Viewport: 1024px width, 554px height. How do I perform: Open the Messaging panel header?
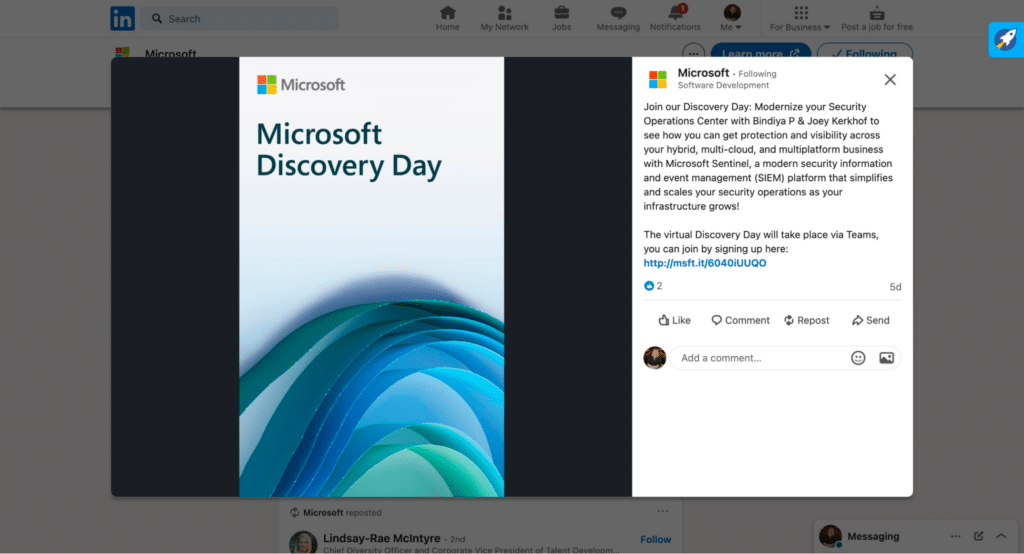(915, 536)
